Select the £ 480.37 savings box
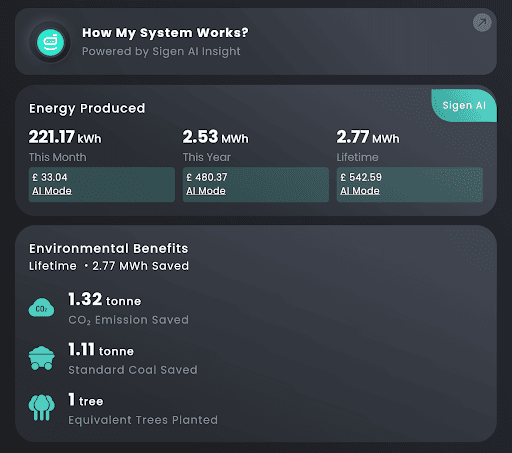This screenshot has width=512, height=453. click(x=256, y=184)
